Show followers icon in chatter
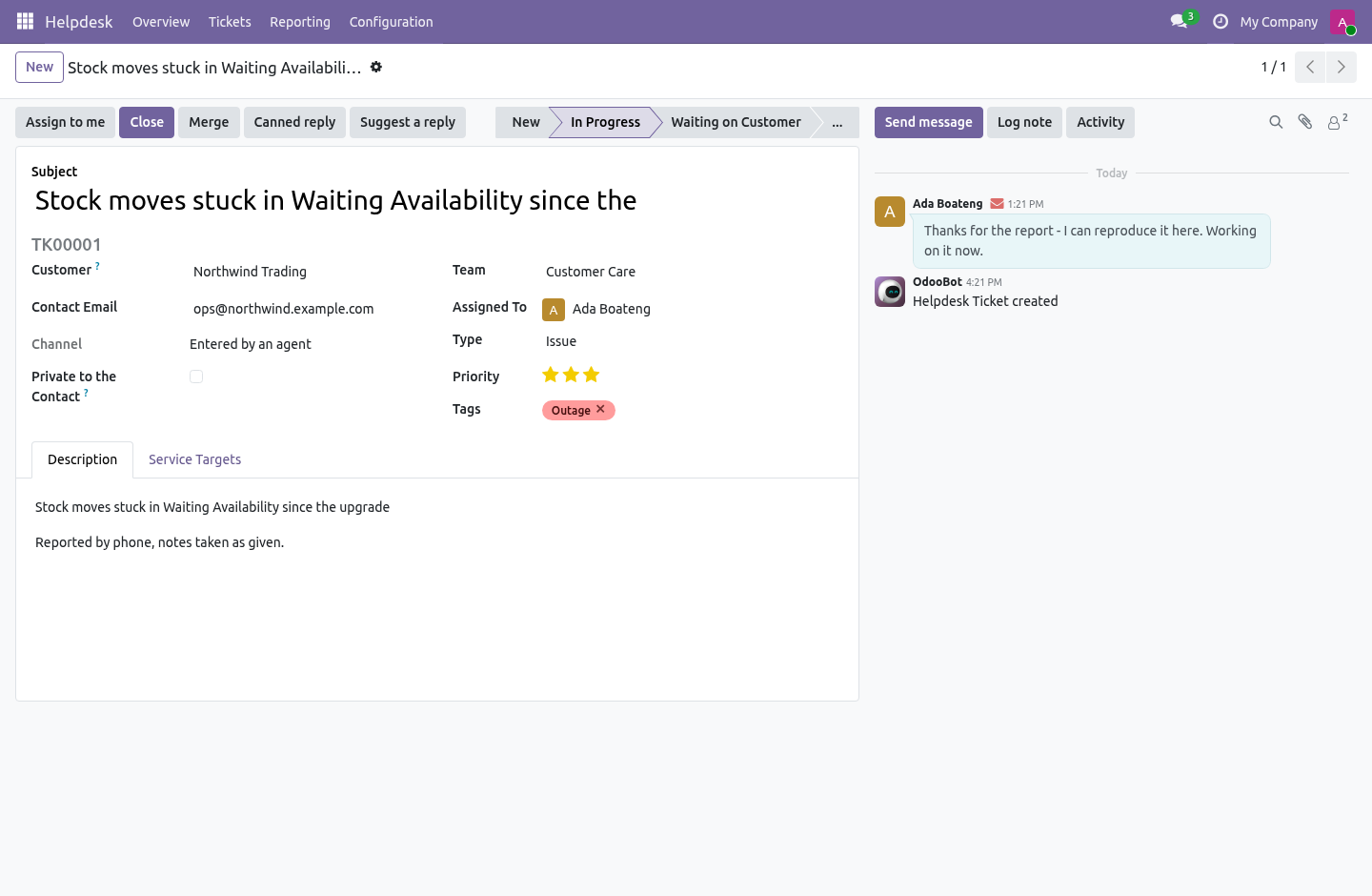This screenshot has width=1372, height=896. point(1338,122)
